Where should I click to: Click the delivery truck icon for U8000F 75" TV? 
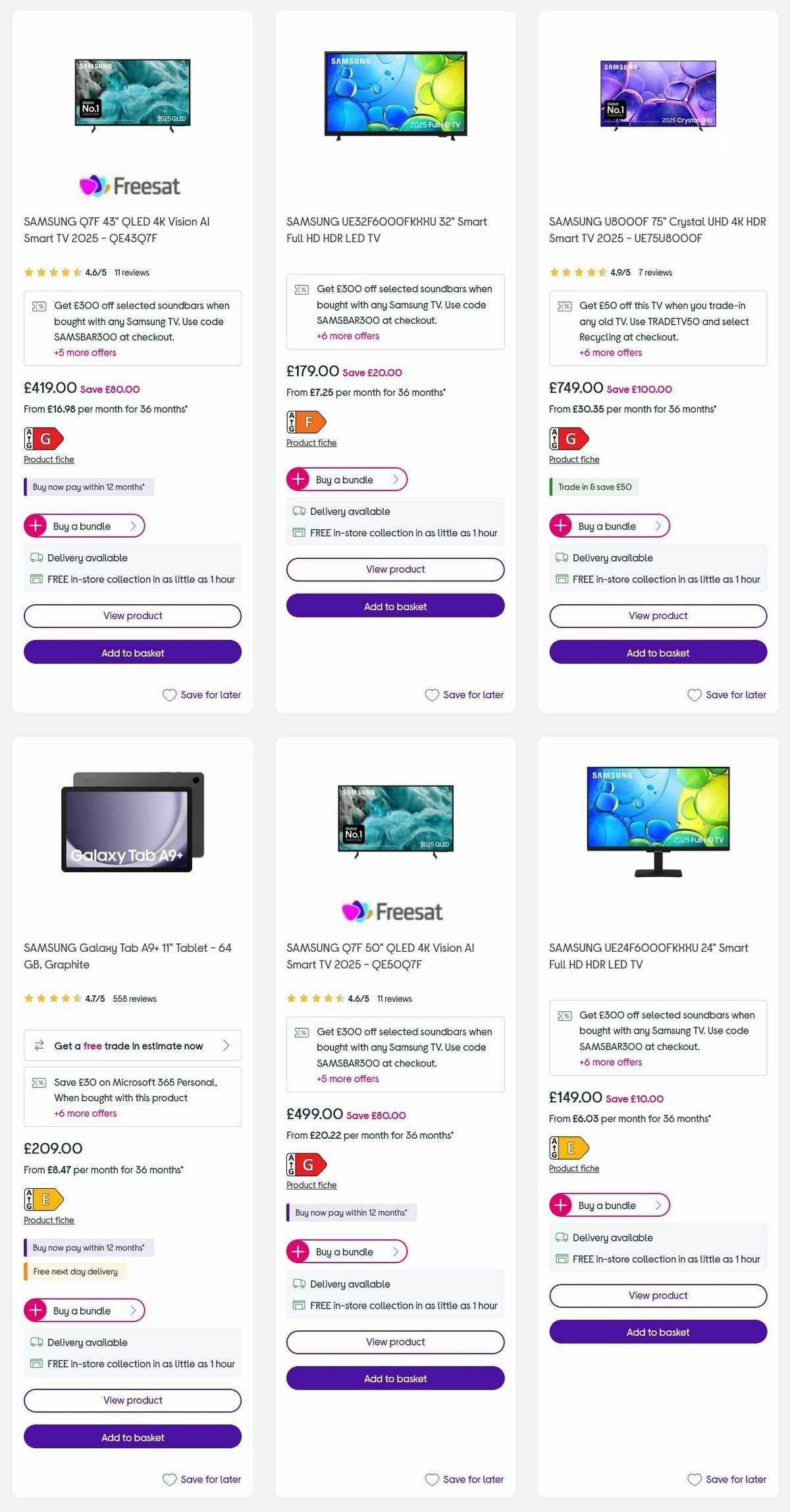(x=562, y=558)
